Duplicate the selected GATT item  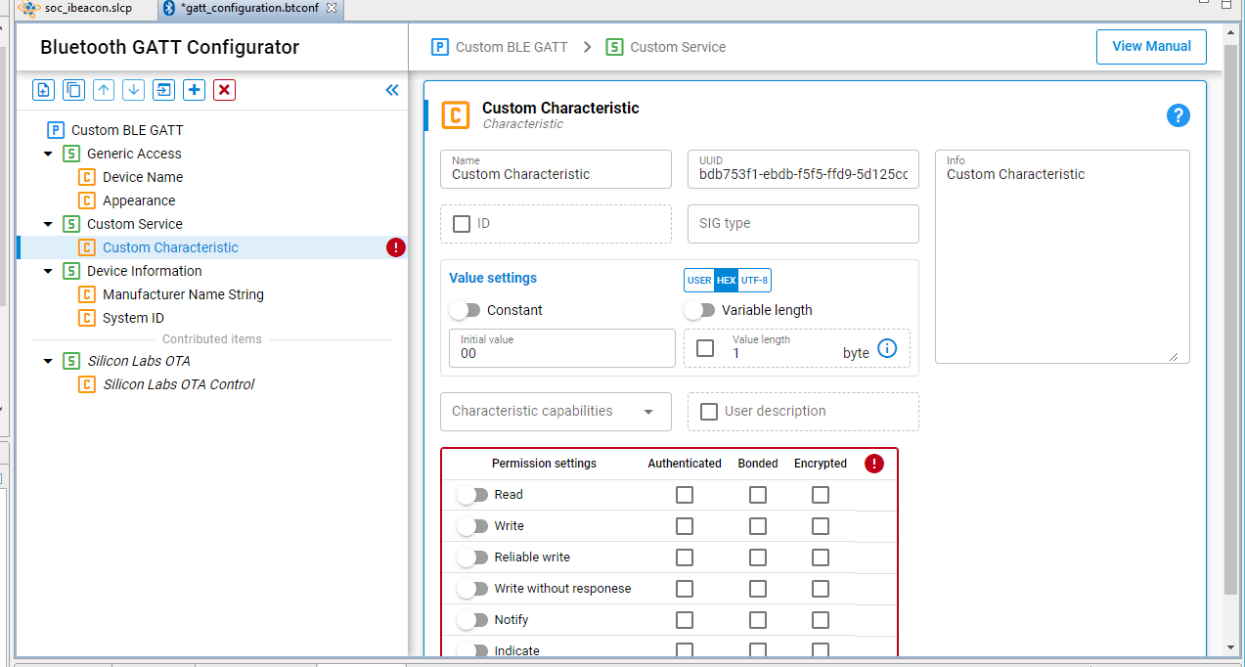[73, 89]
